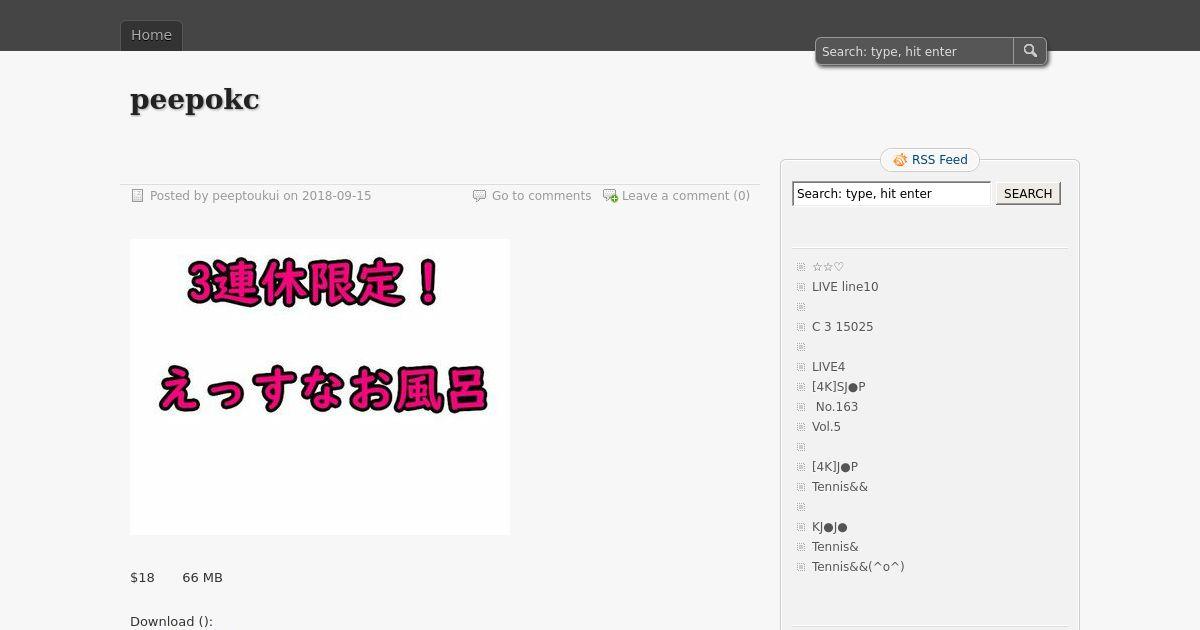Click the top bar magnifier search icon

1030,51
